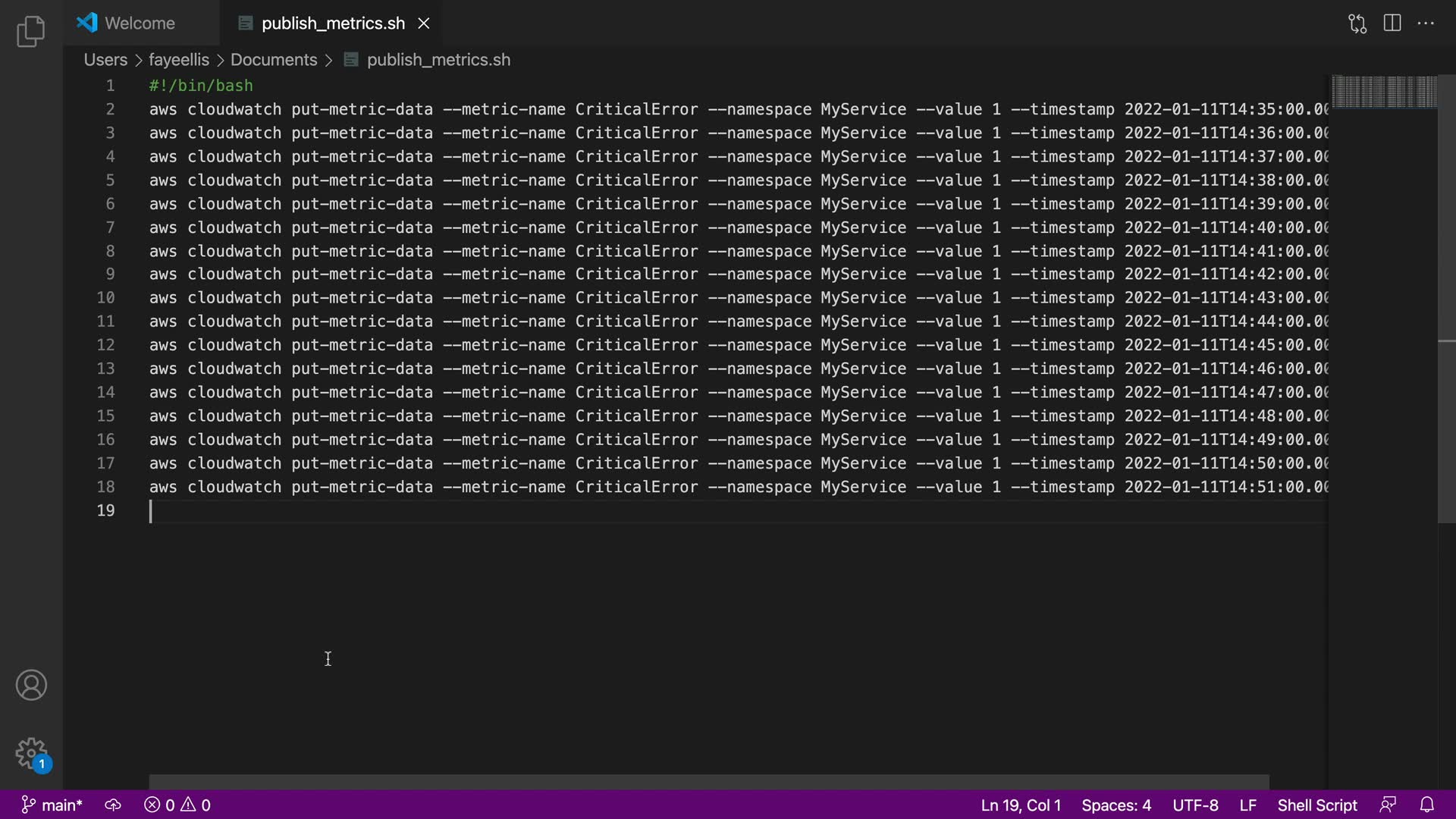Switch to the Welcome tab

tap(140, 24)
